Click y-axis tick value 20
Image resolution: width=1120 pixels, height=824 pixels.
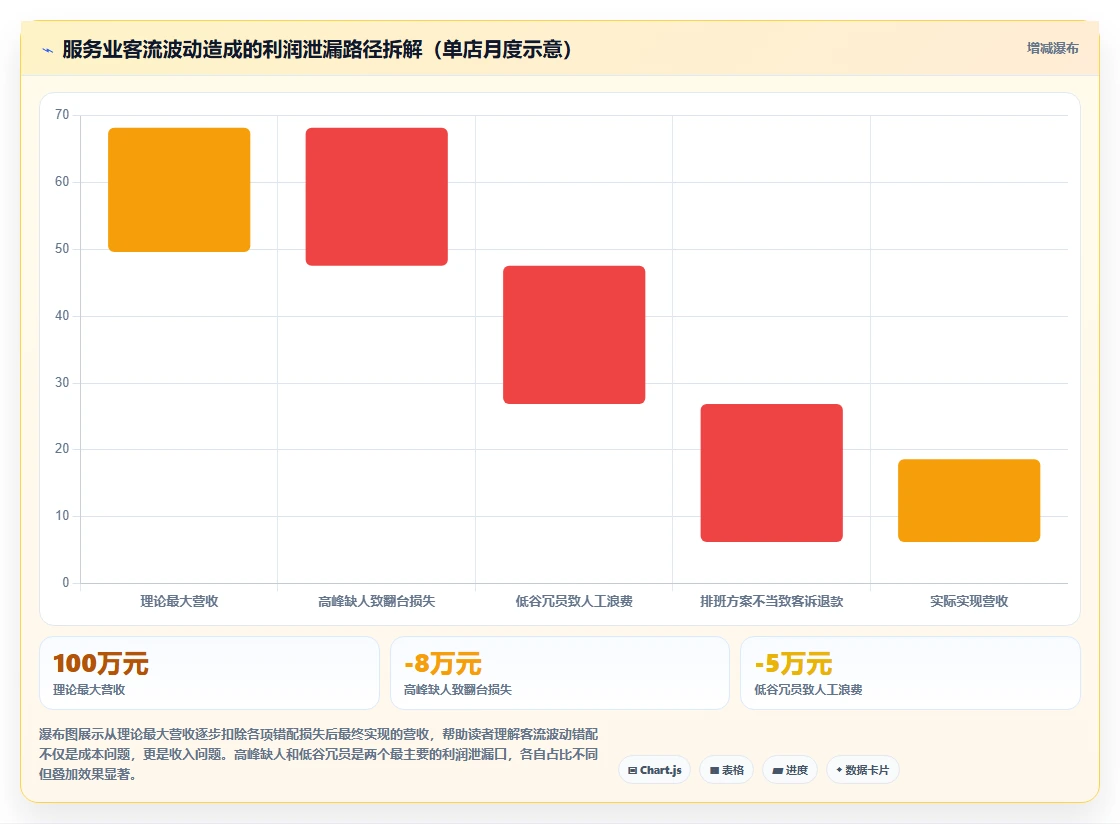(62, 449)
